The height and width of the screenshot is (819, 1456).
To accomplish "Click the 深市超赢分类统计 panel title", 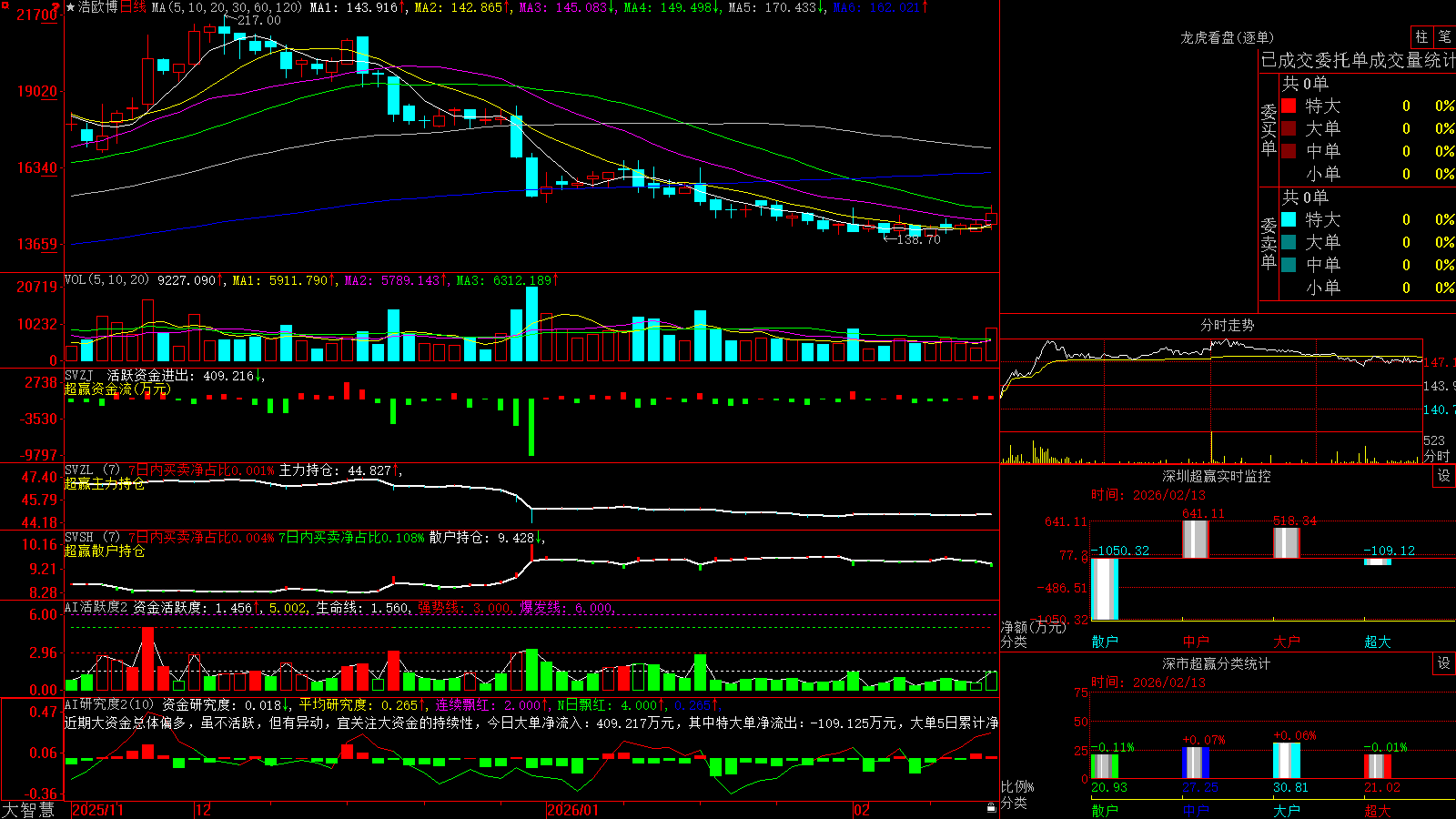I will coord(1217,663).
